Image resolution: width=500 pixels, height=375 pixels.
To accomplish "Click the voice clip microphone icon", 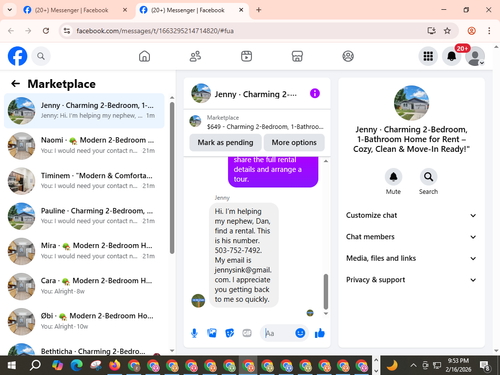I will click(194, 333).
